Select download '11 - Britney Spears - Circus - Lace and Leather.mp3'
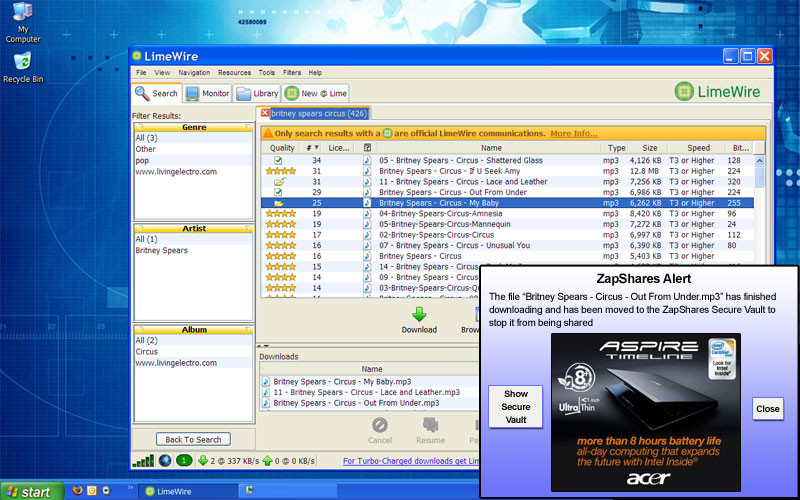This screenshot has height=500, width=800. [366, 392]
